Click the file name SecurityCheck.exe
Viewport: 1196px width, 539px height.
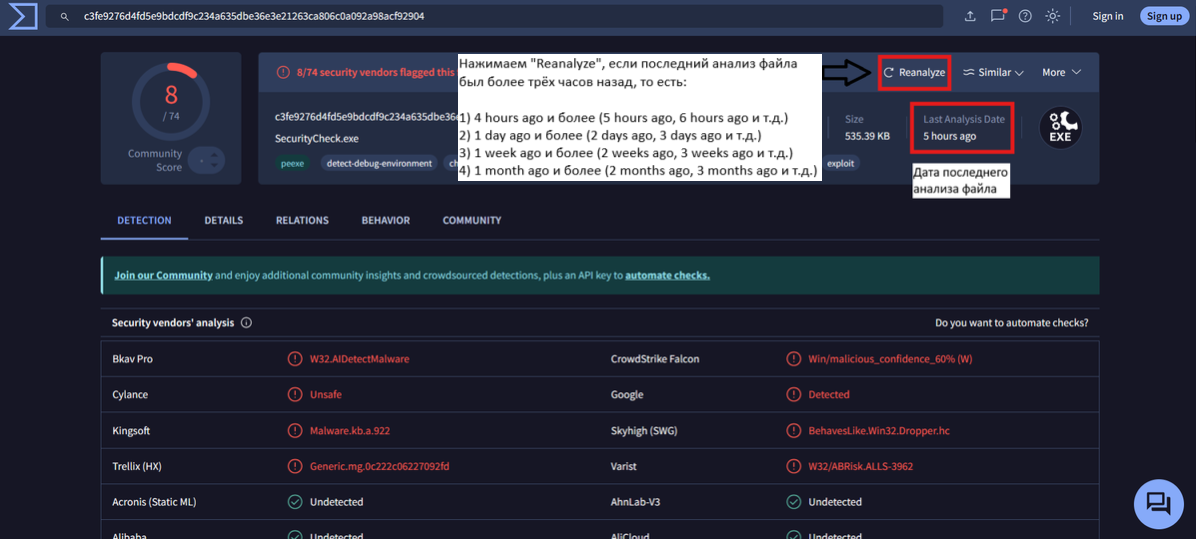317,139
